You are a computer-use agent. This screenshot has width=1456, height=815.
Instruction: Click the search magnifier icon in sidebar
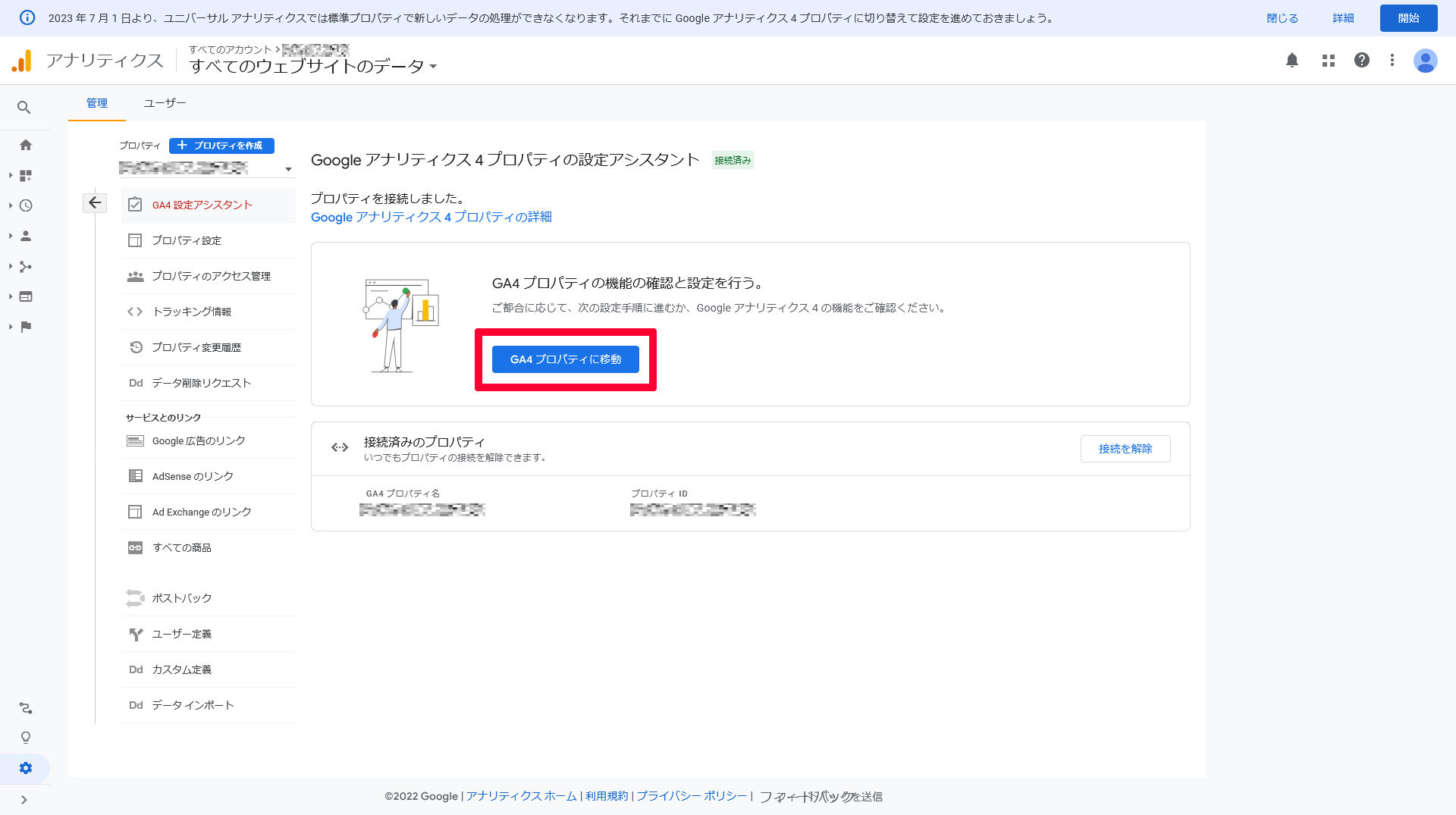point(24,108)
